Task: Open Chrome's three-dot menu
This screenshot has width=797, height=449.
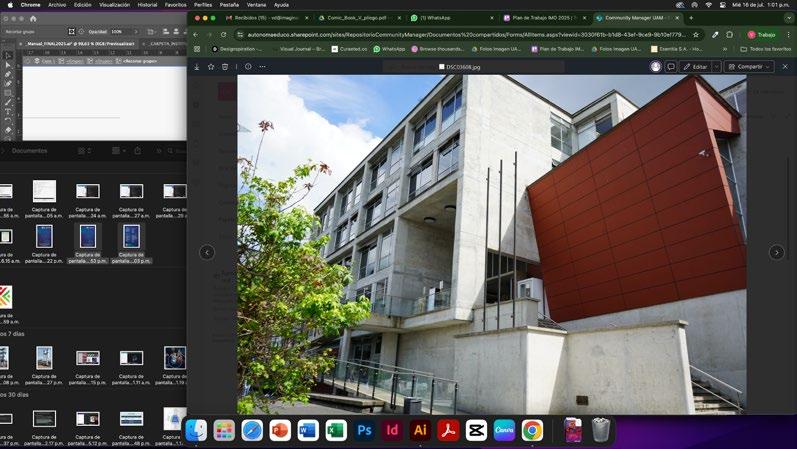Action: pos(788,35)
